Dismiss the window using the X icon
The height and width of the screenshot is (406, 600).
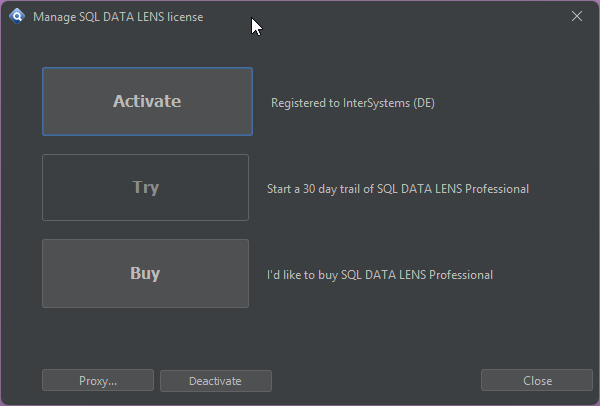577,16
